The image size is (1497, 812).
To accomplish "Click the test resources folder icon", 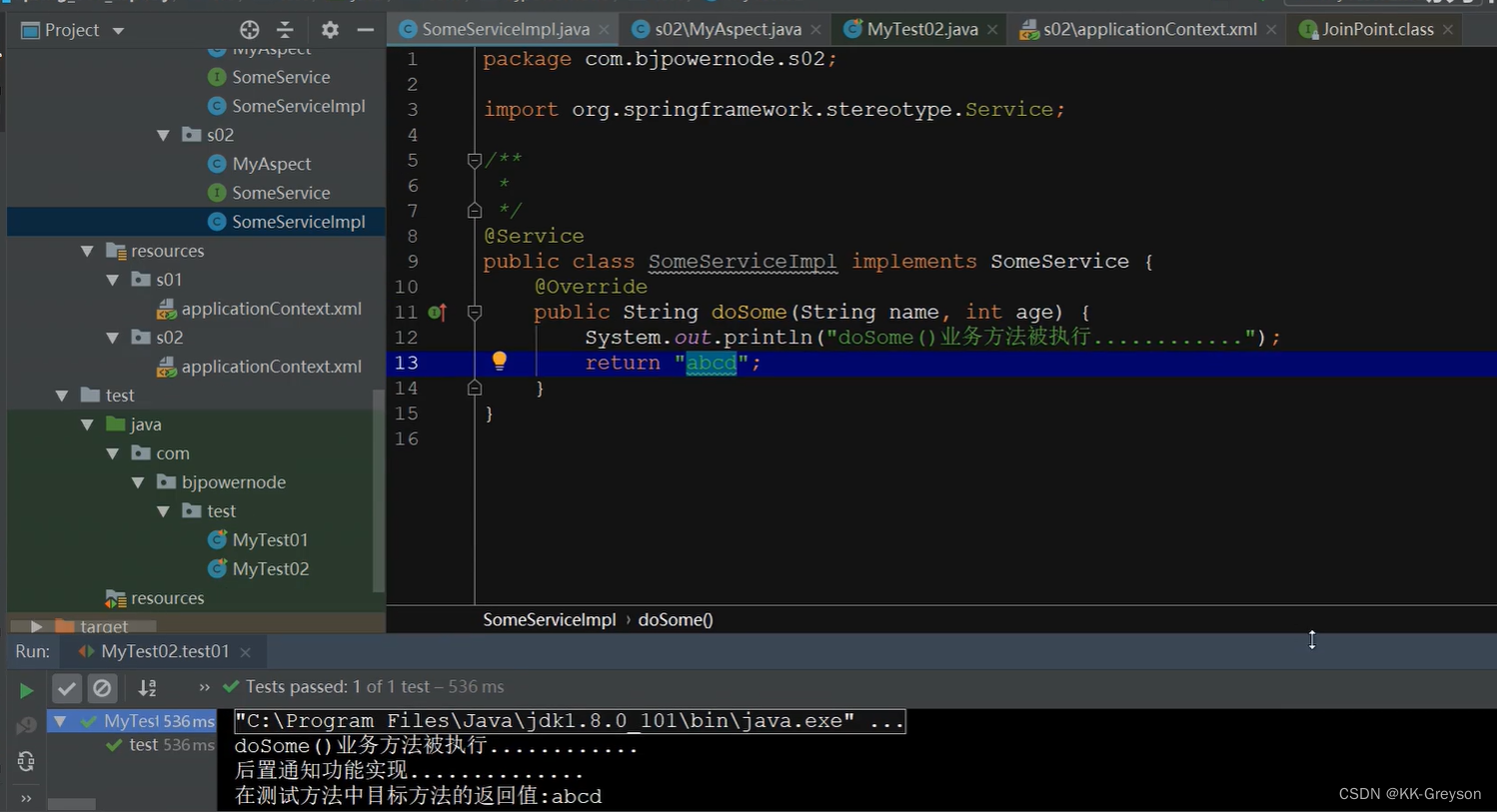I will 116,598.
